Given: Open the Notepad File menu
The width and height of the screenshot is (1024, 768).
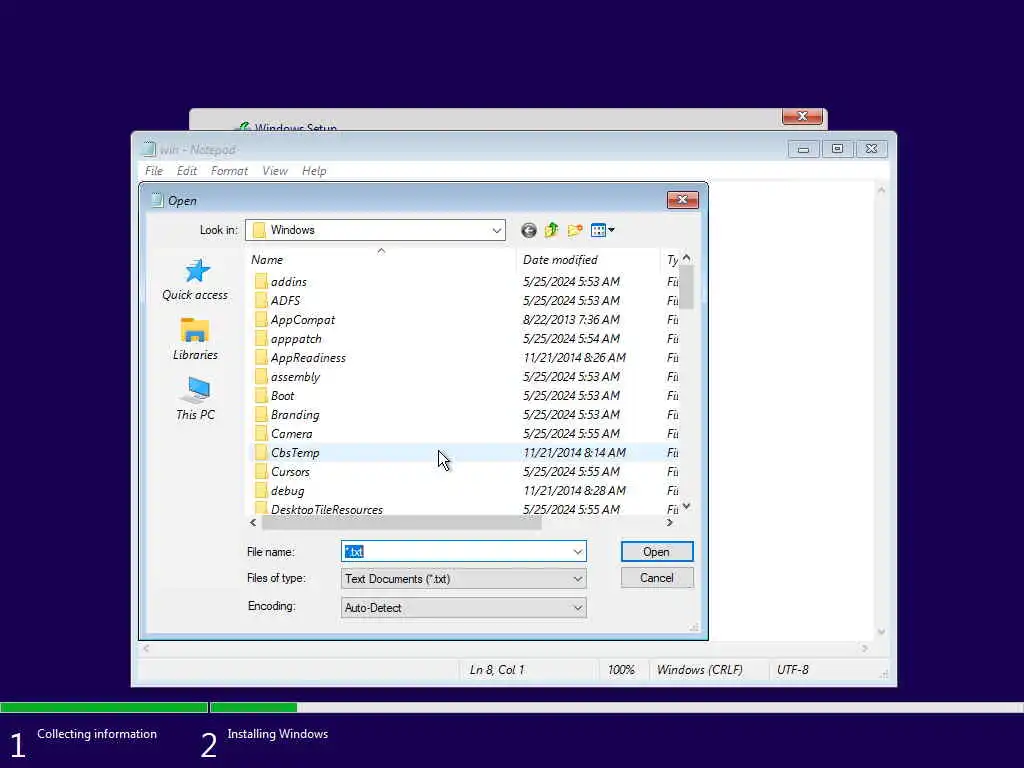Looking at the screenshot, I should (x=154, y=171).
